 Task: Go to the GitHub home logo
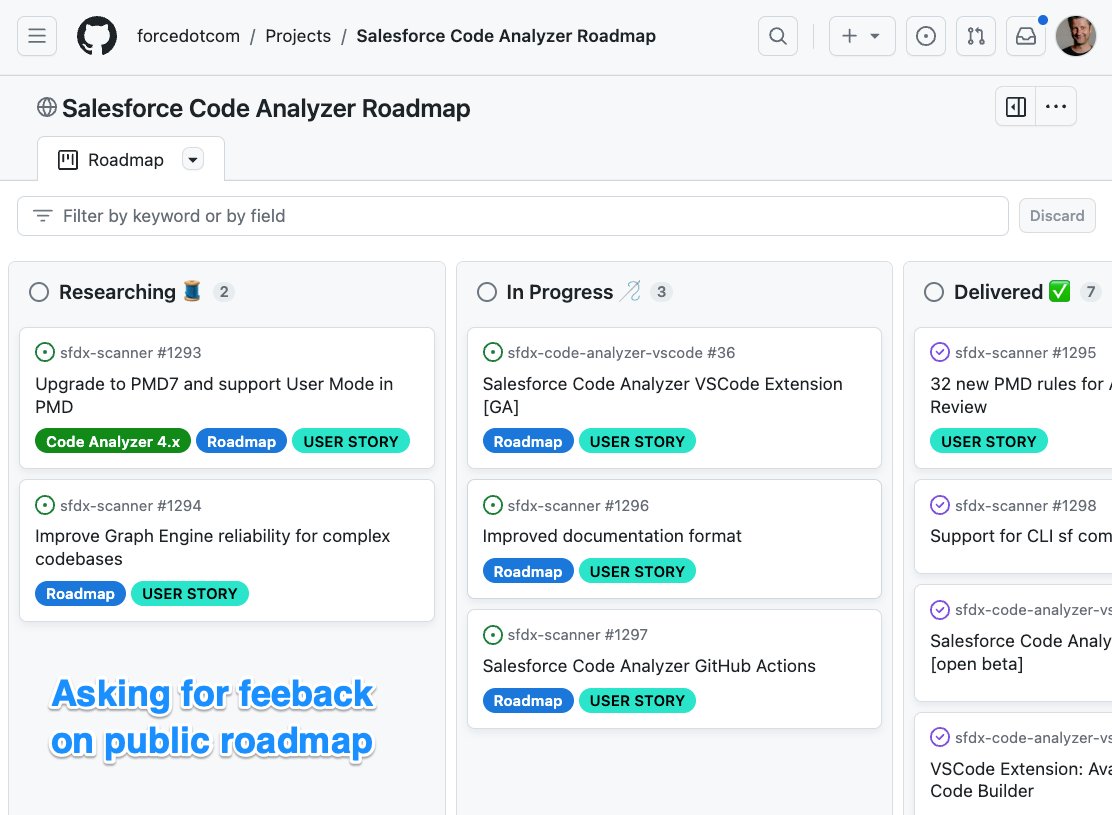[x=97, y=35]
